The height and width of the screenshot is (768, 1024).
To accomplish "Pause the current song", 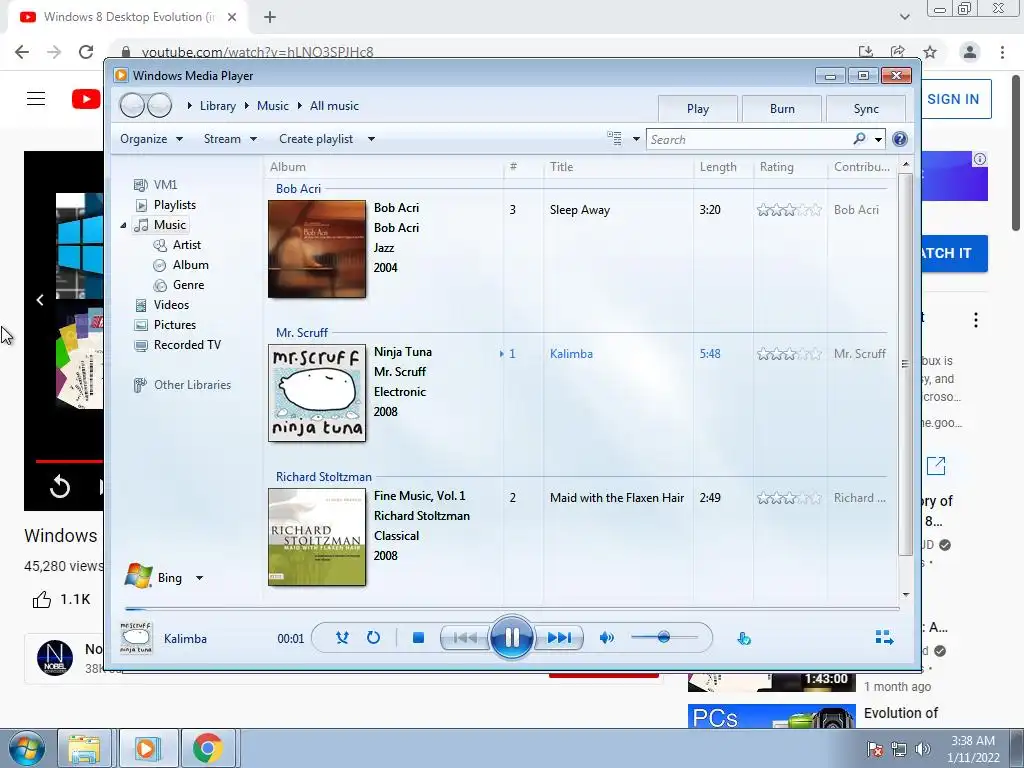I will (511, 637).
